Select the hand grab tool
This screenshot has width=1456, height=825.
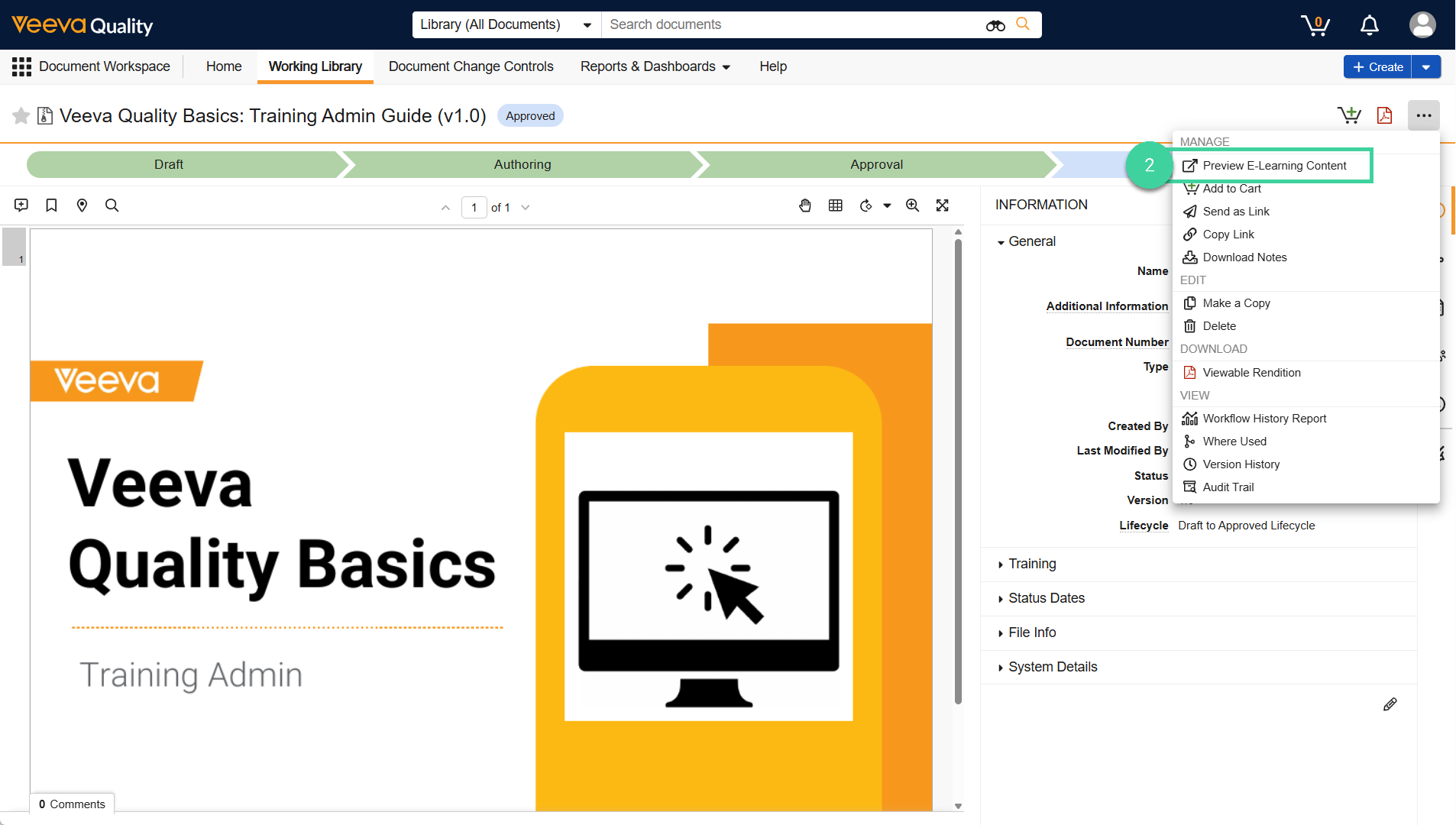(x=805, y=205)
